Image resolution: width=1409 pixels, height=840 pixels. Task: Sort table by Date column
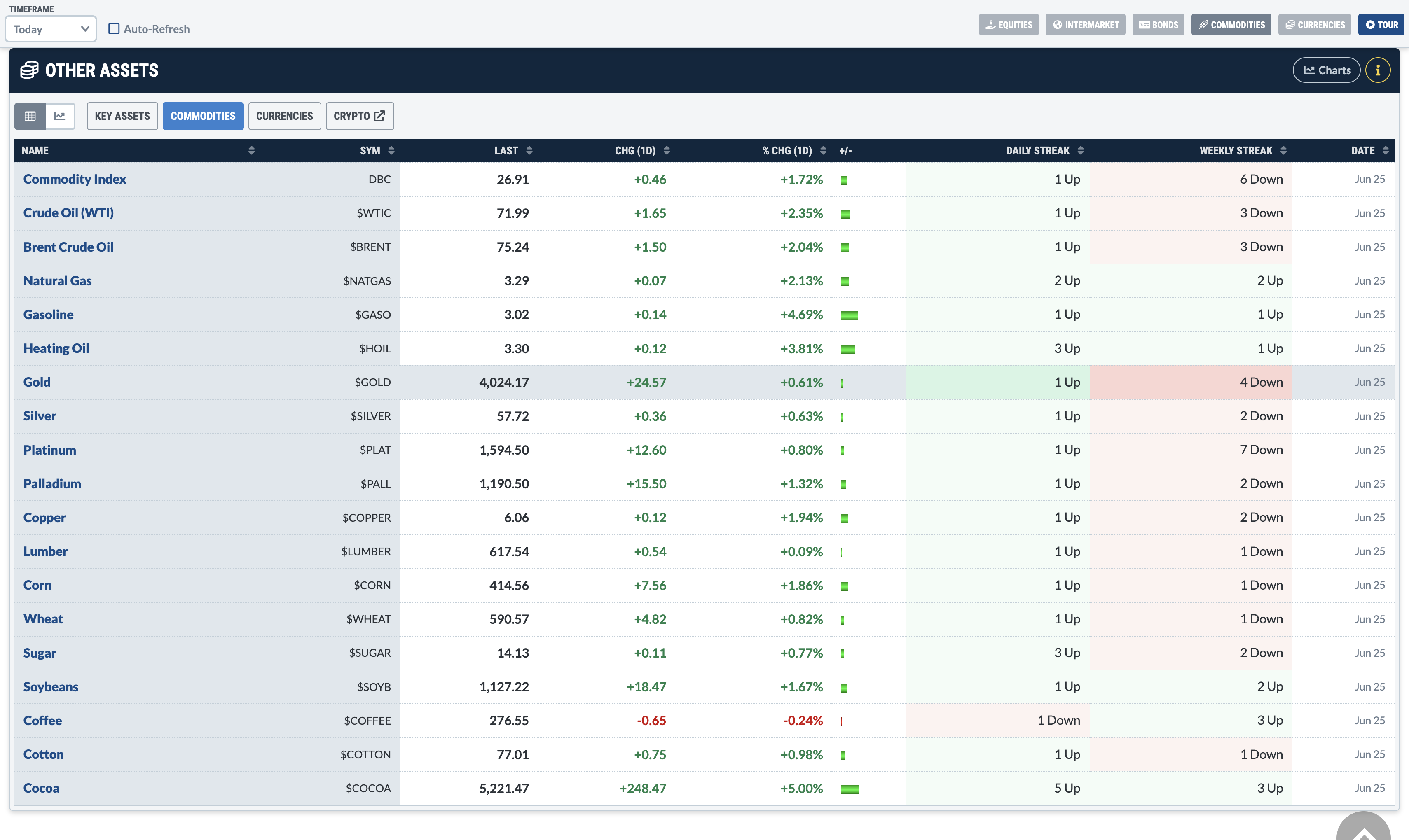click(1385, 151)
